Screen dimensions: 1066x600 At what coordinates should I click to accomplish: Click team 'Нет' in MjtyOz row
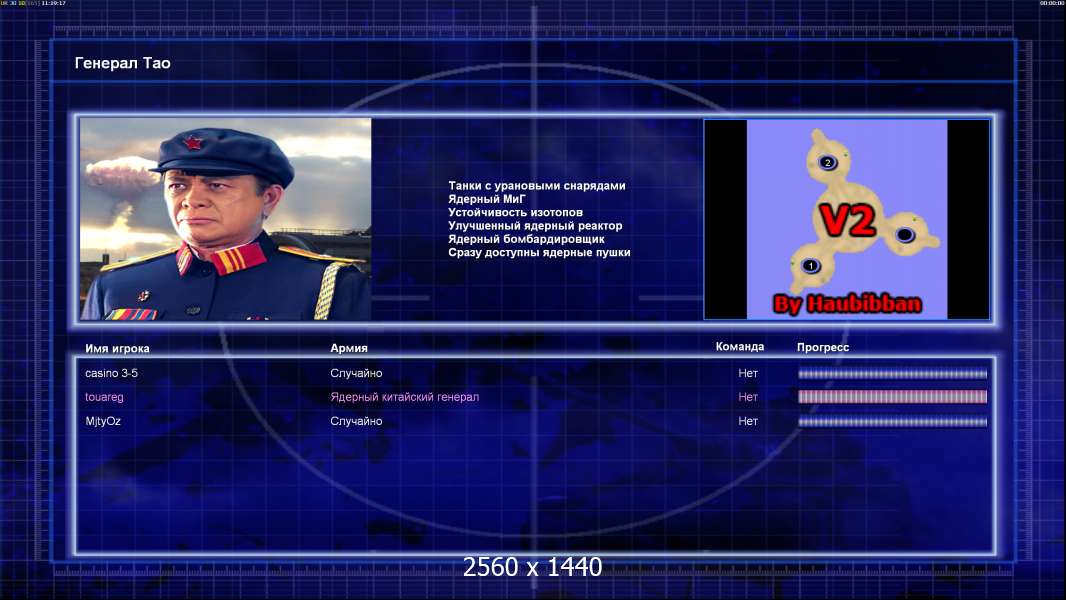point(748,421)
